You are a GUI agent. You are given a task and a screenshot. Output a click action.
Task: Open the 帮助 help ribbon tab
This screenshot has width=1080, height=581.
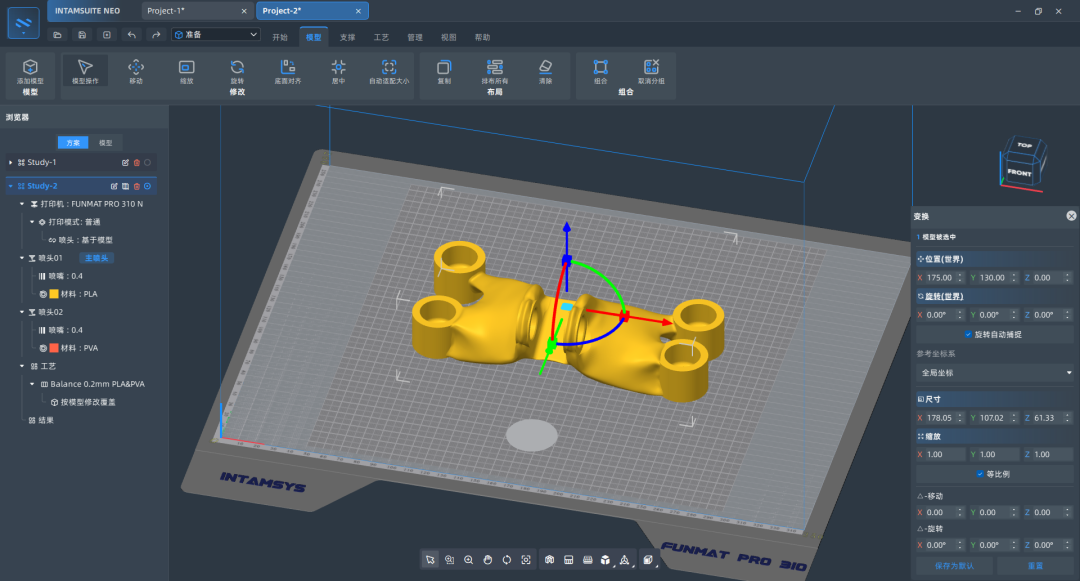coord(482,37)
